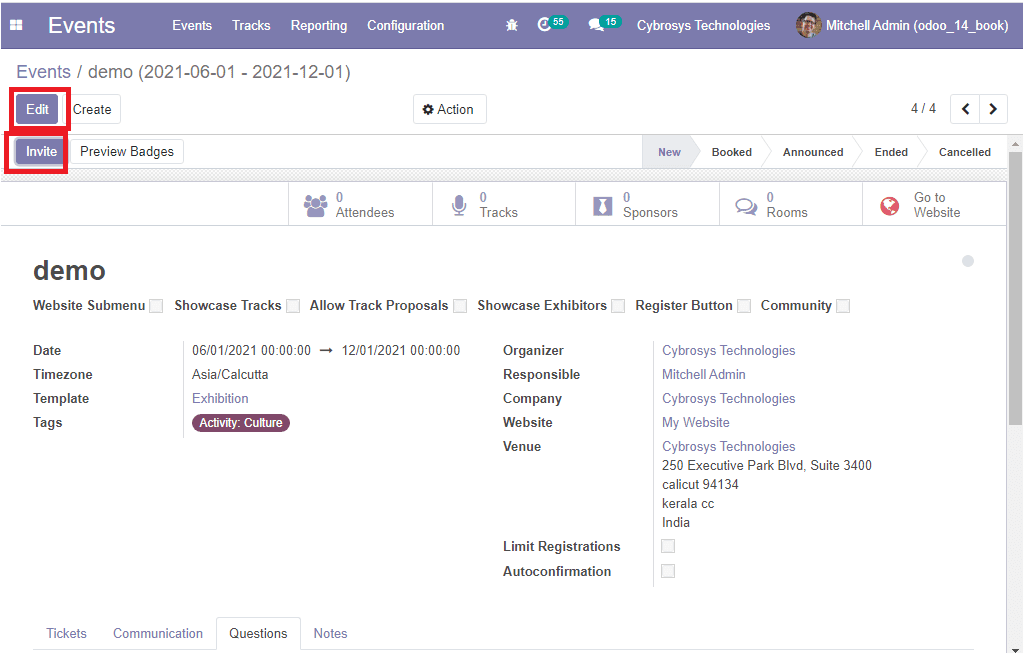The image size is (1024, 654).
Task: Go to previous record arrow
Action: [x=965, y=109]
